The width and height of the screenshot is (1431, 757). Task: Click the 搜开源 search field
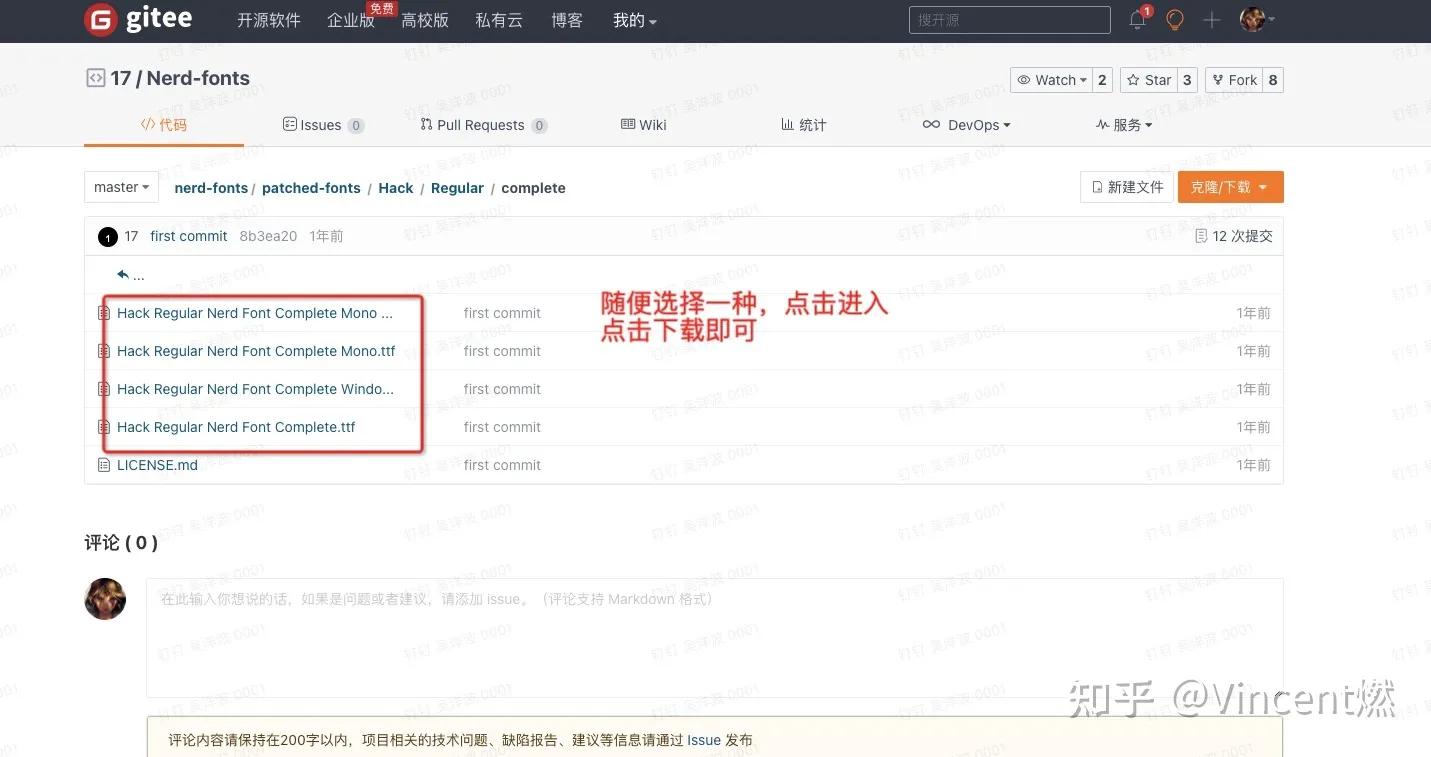tap(1010, 20)
